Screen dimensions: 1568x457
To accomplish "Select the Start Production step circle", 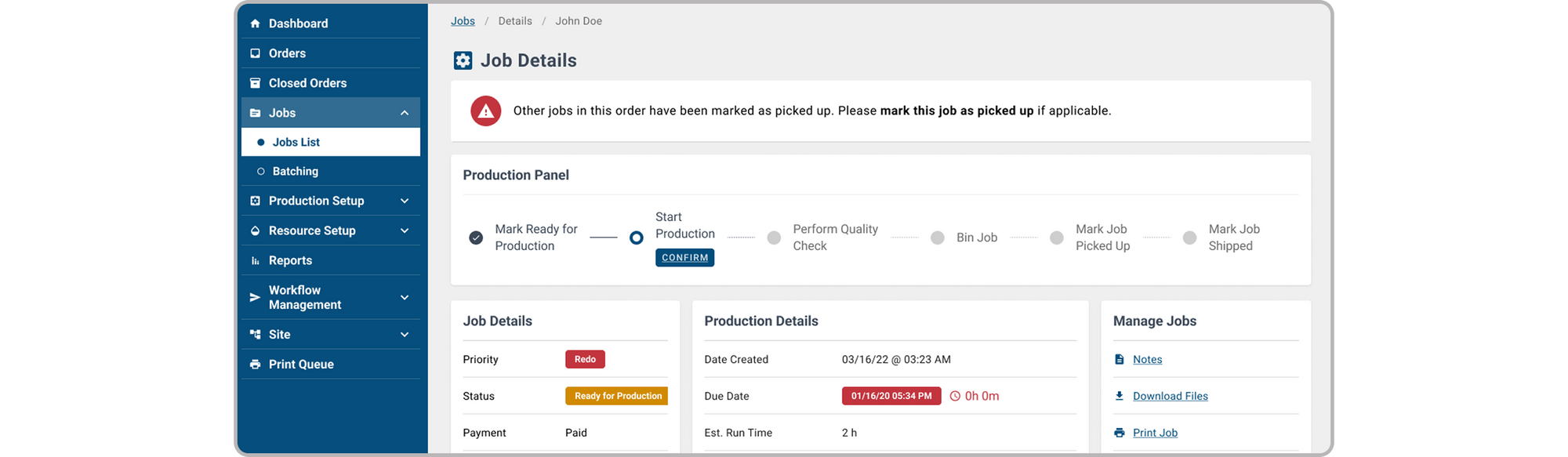I will (637, 238).
